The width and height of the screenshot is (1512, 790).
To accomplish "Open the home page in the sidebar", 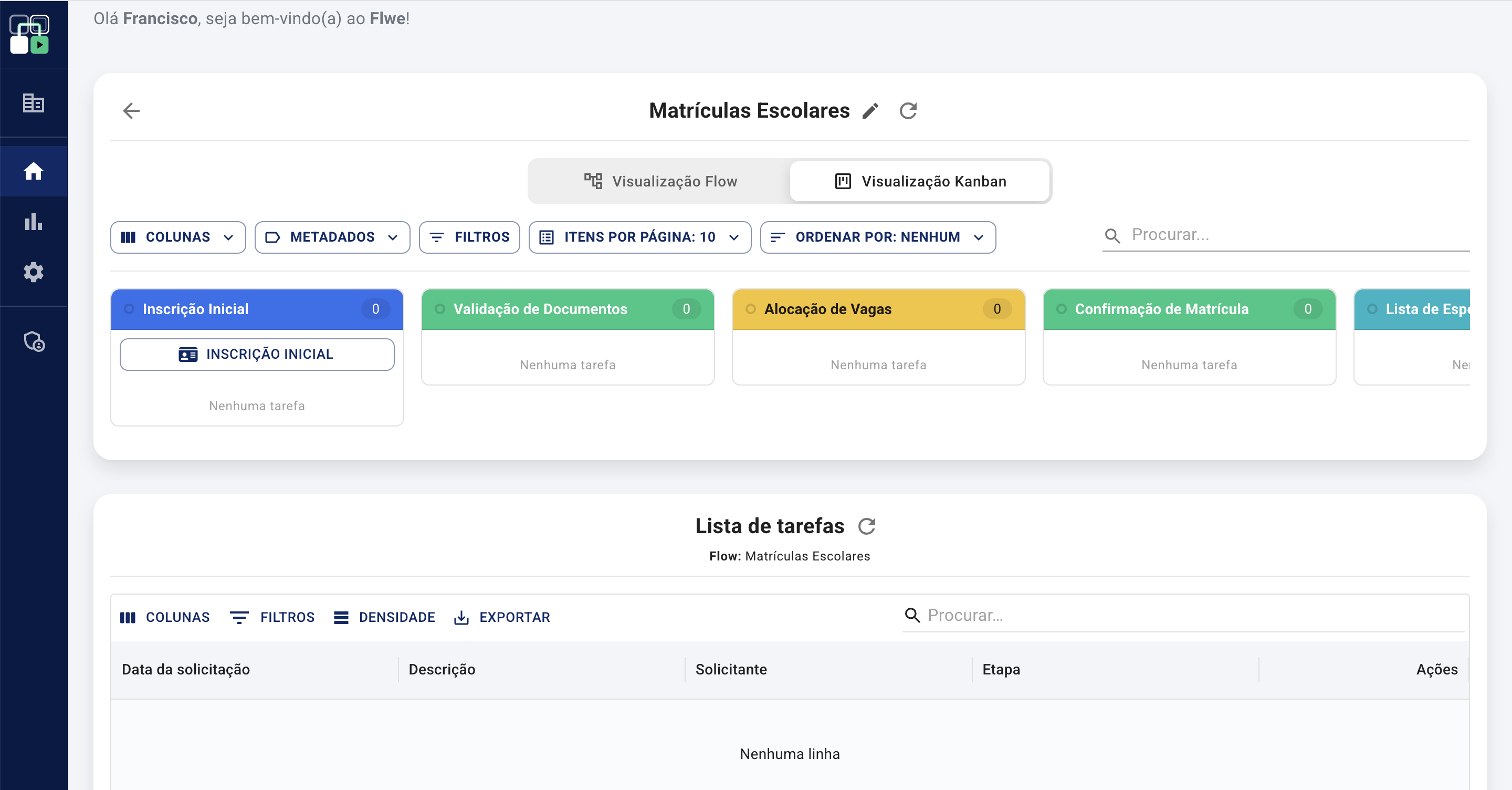I will tap(34, 171).
